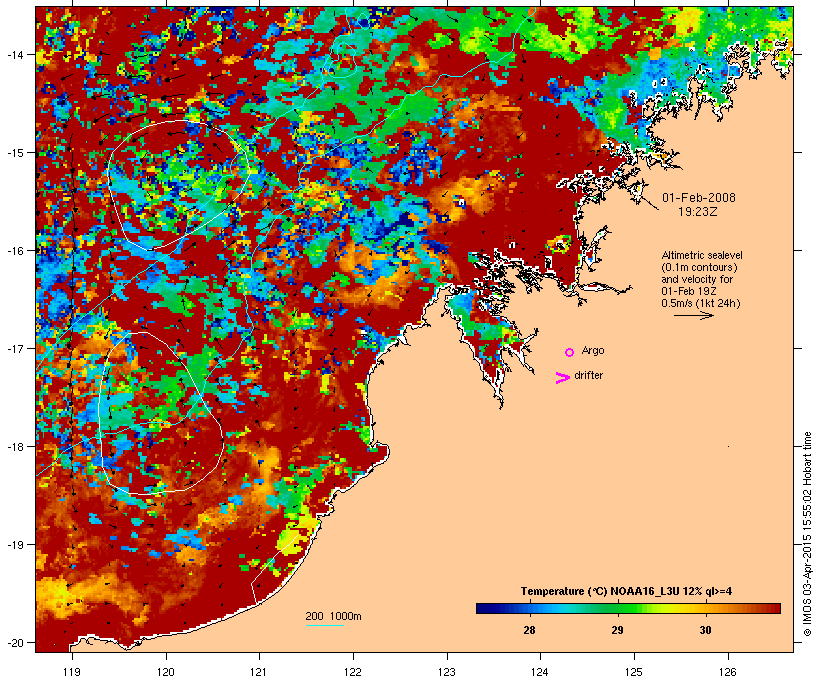
Task: Click the longitude axis label 125
Action: click(x=634, y=672)
